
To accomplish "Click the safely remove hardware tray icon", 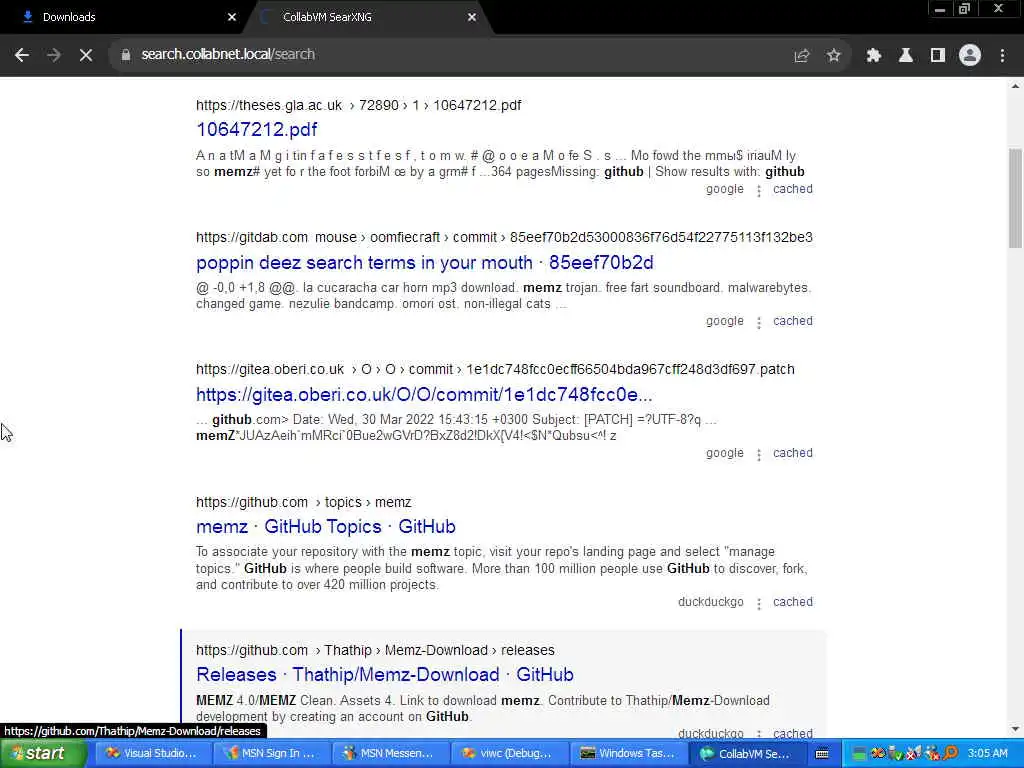I will 896,754.
